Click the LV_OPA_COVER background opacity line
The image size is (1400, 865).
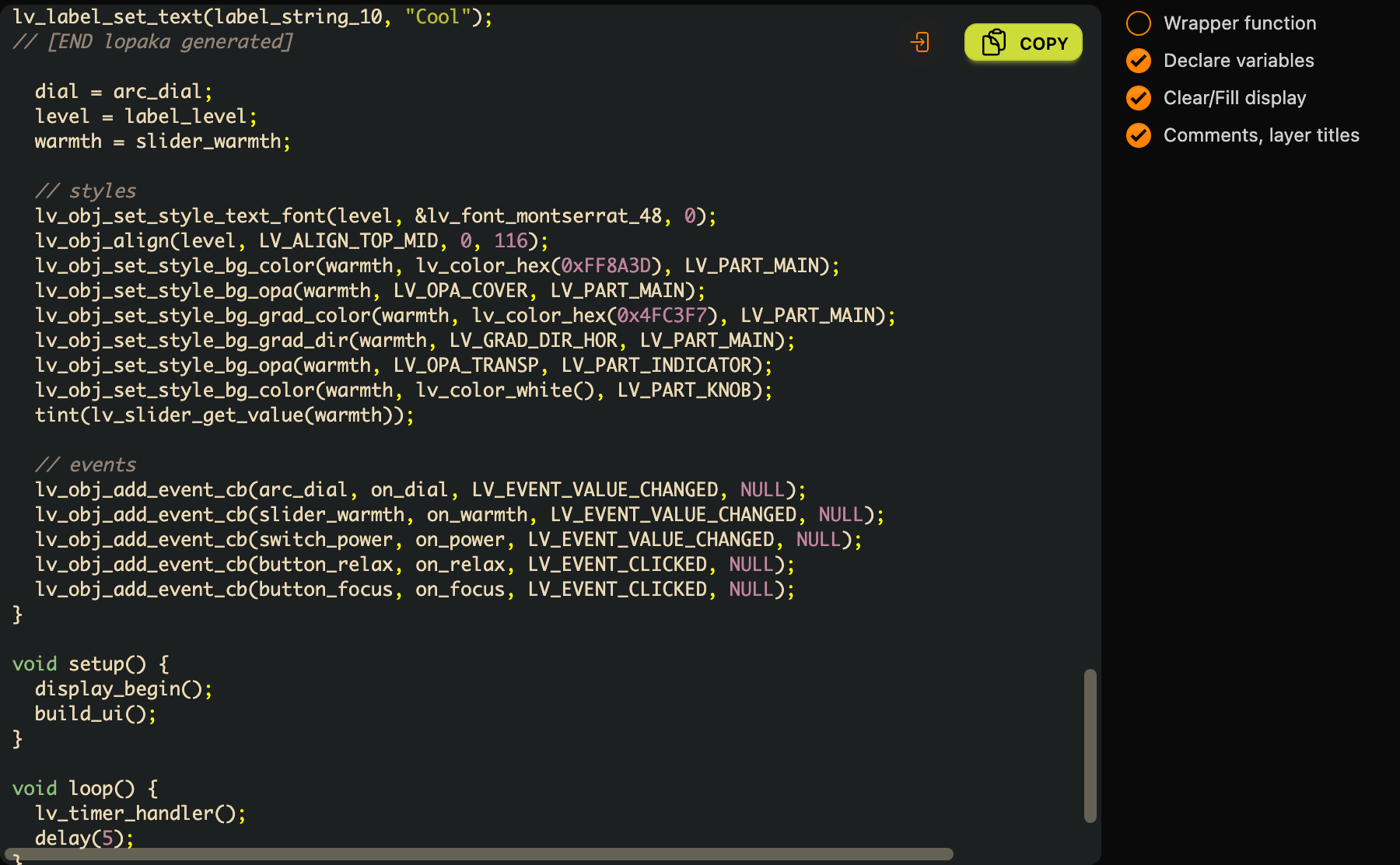point(370,291)
